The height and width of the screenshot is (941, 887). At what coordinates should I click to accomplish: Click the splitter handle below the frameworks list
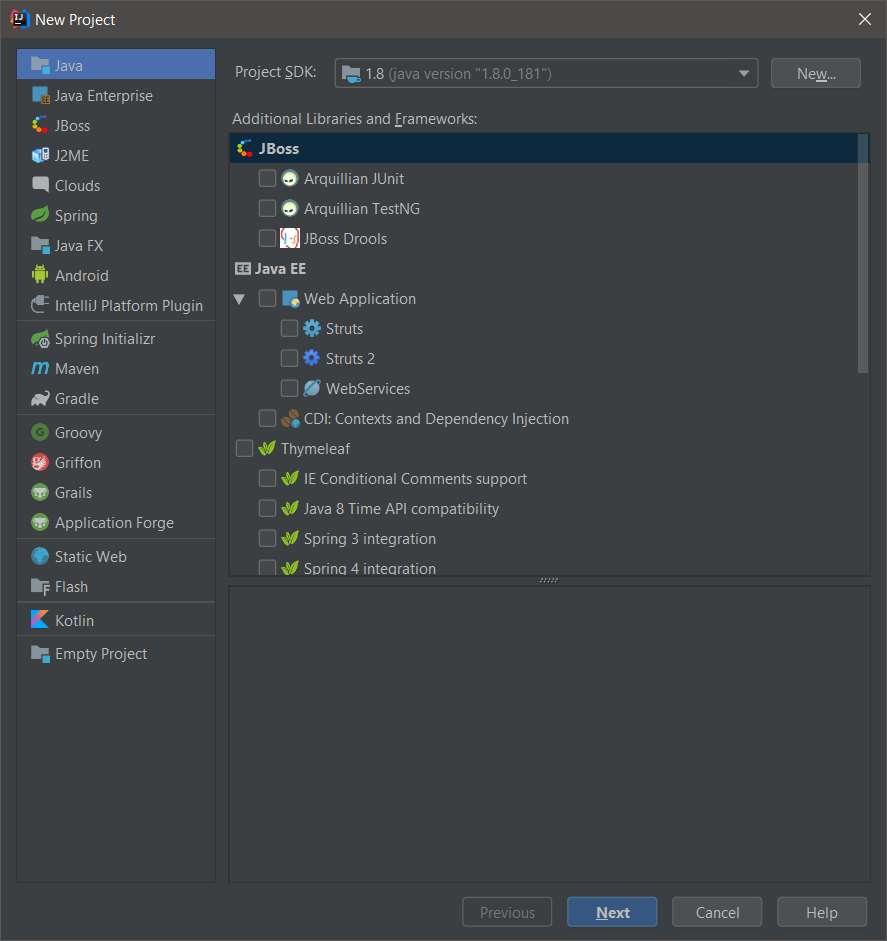pyautogui.click(x=549, y=580)
